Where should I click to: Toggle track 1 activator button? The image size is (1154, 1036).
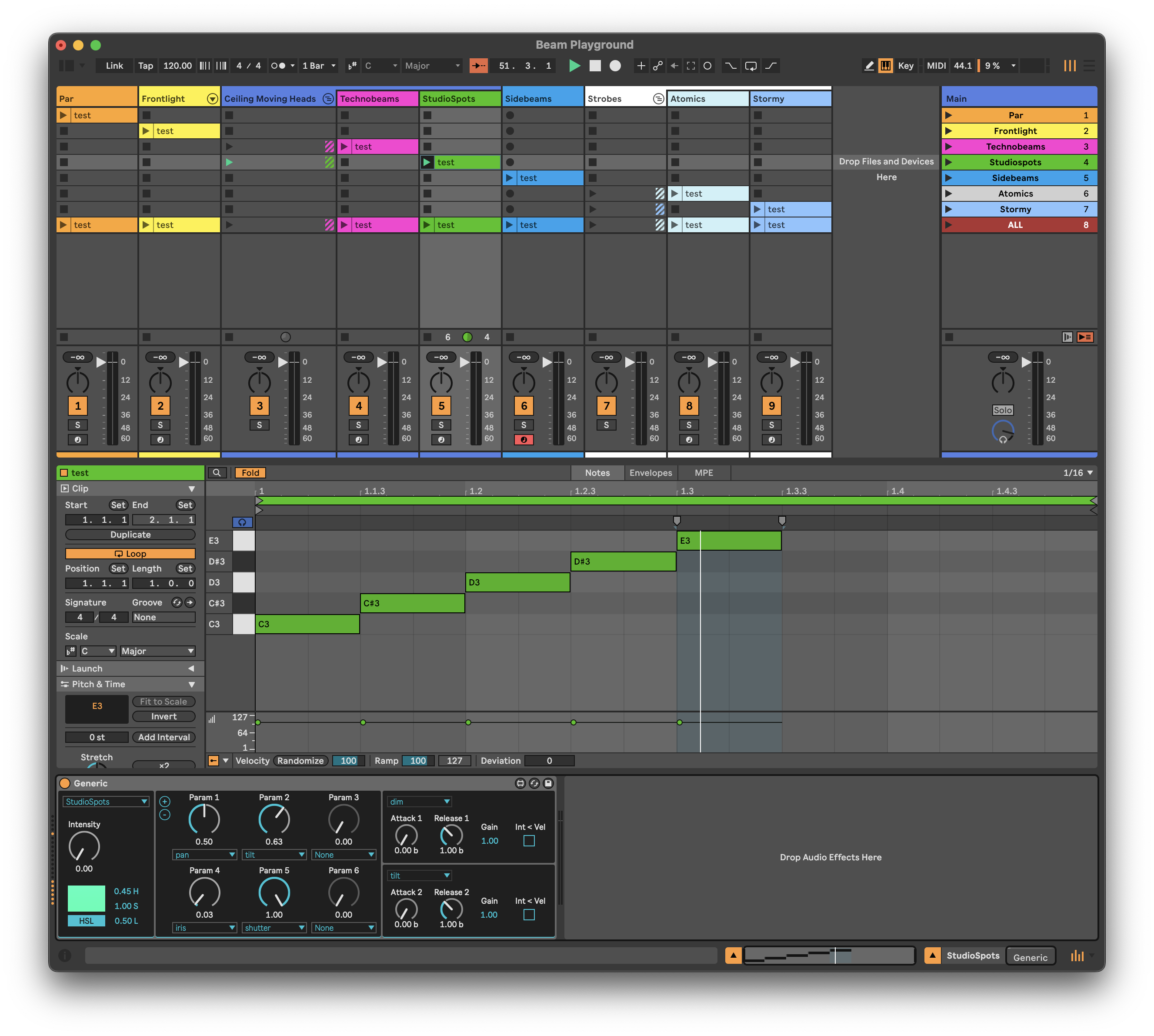[78, 405]
